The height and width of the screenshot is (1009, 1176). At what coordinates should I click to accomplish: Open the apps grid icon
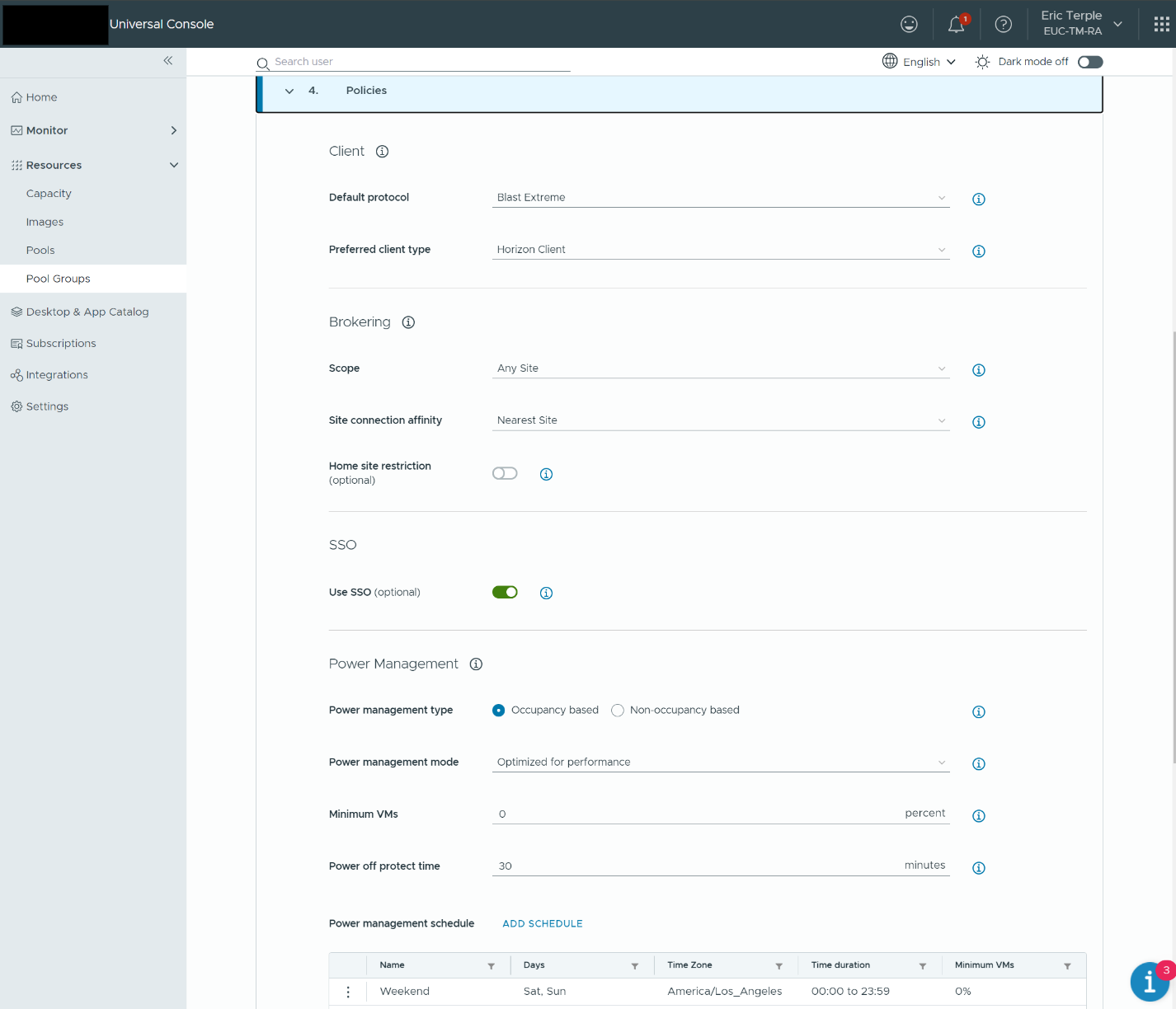(1161, 25)
